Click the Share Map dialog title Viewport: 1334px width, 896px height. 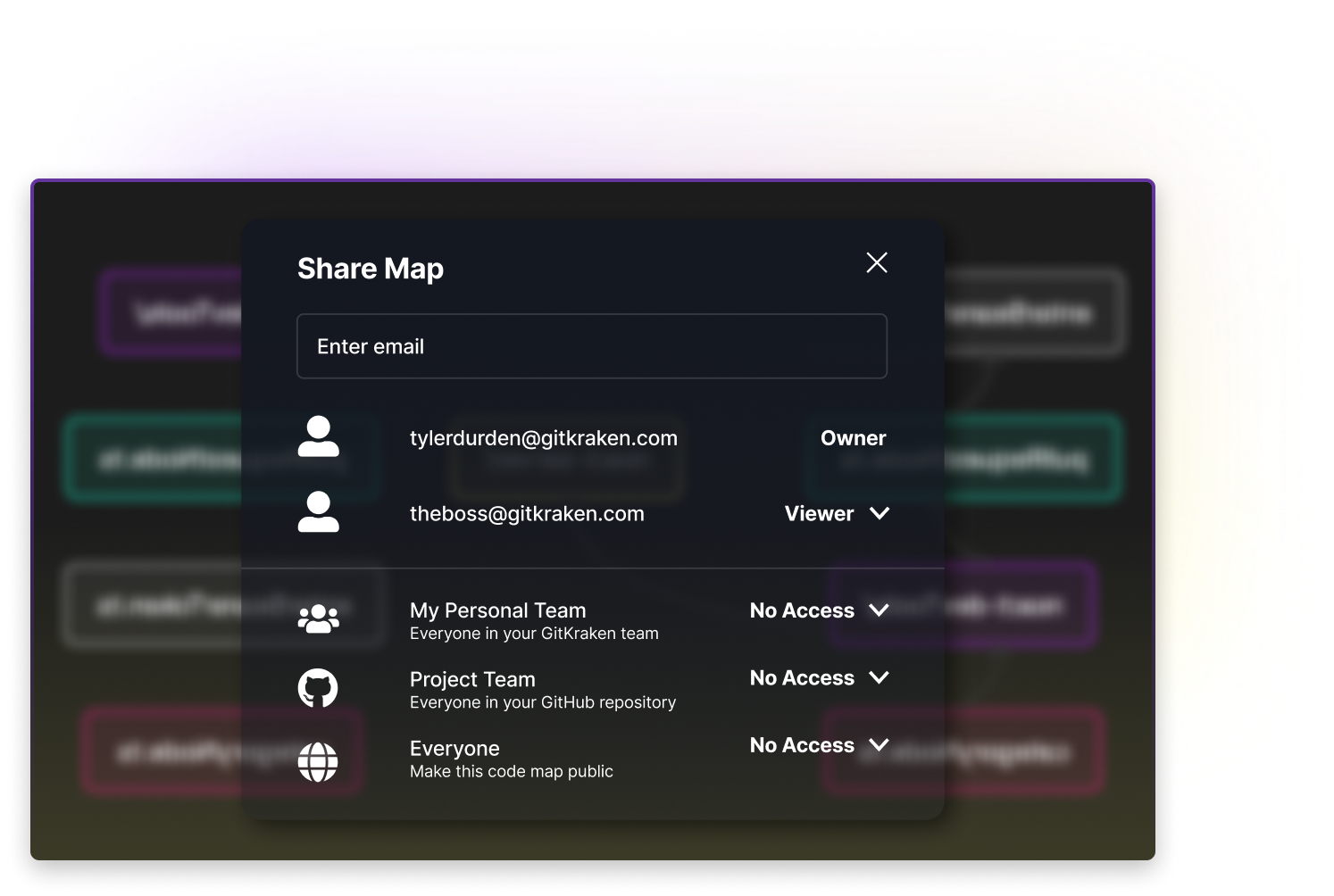click(370, 268)
